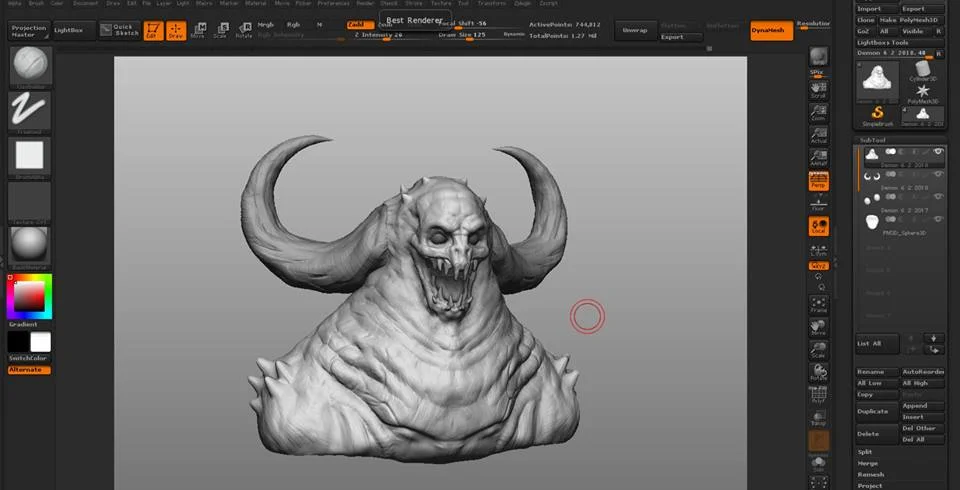Click the Unwrap button

tap(634, 31)
